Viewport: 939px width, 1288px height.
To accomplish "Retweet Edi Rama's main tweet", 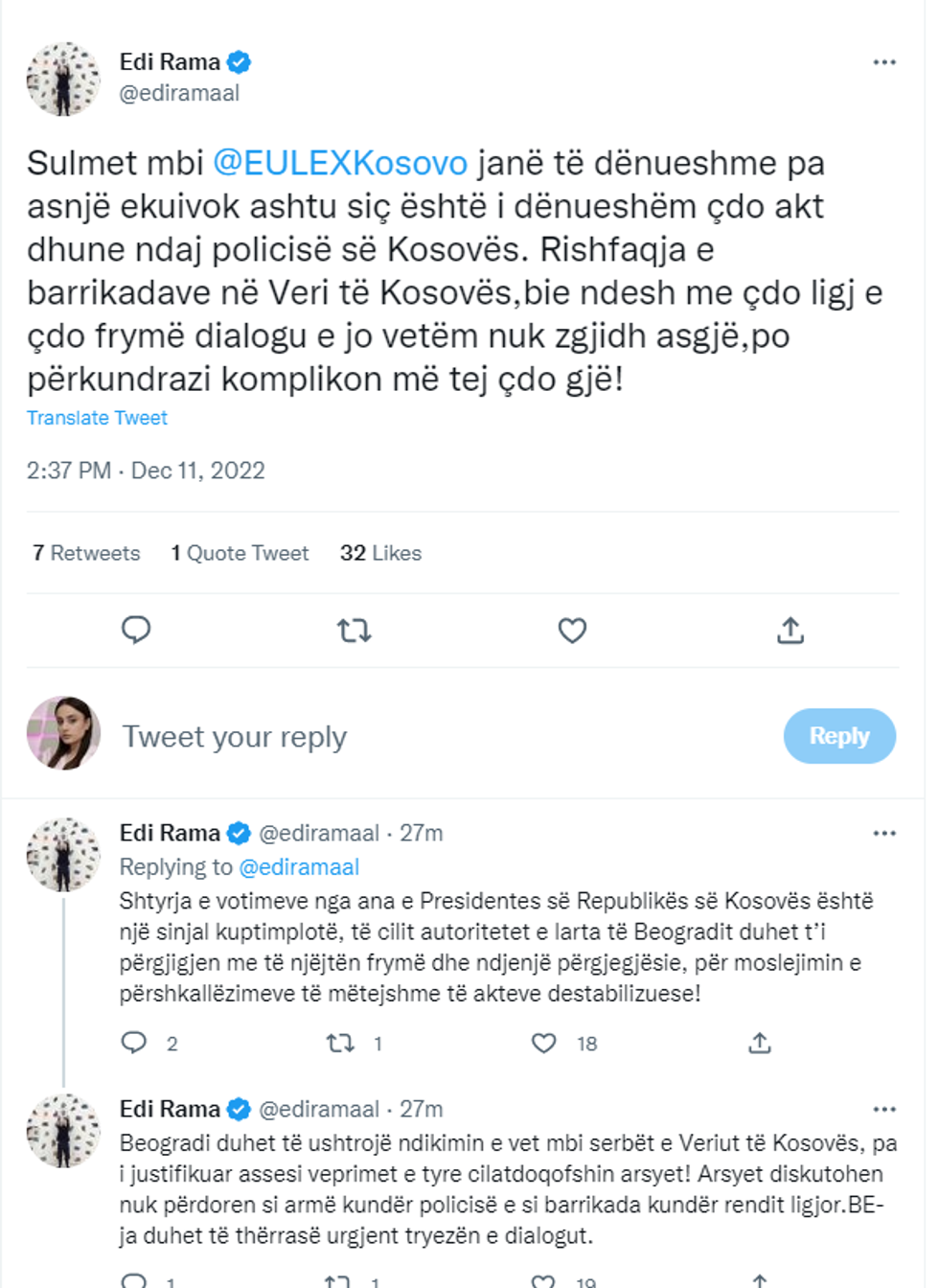I will point(355,630).
